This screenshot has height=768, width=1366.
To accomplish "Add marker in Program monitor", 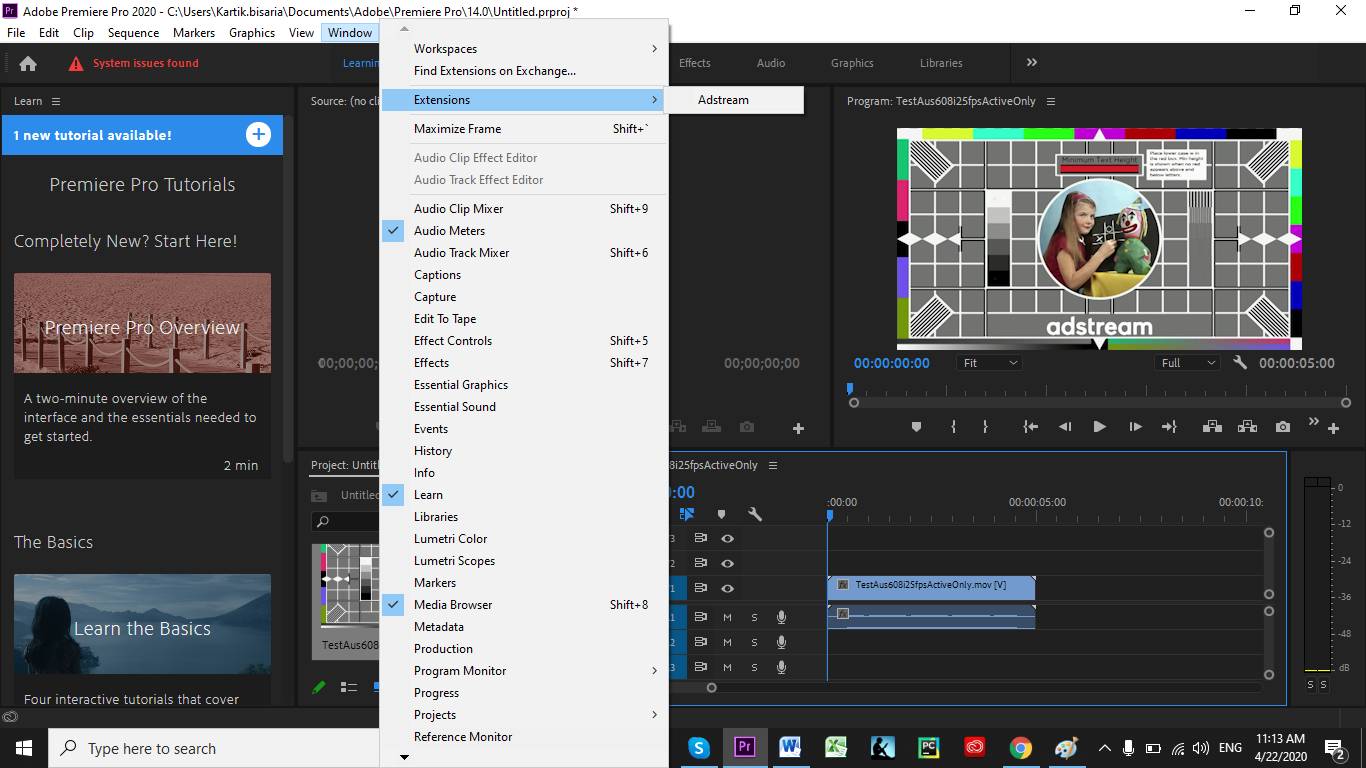I will coord(916,427).
